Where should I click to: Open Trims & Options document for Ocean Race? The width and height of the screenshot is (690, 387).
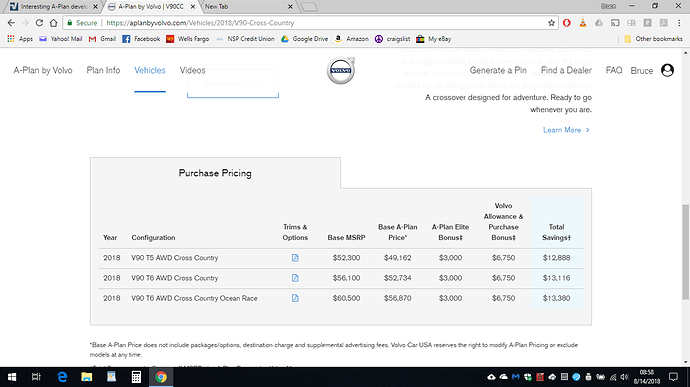295,299
